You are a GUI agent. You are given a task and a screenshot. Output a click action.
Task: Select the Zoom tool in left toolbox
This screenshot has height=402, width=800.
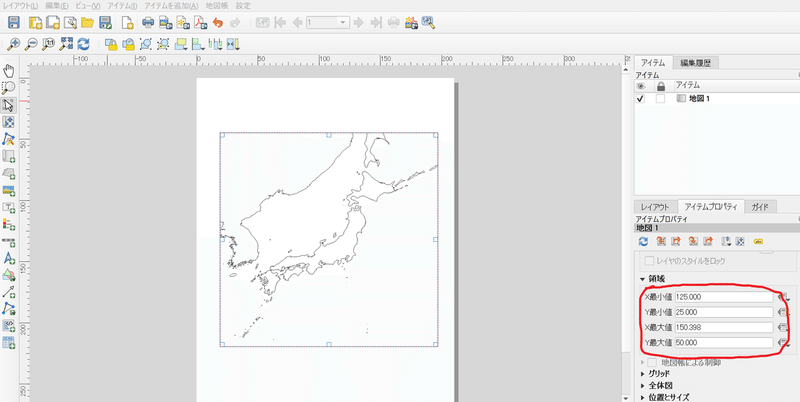click(x=9, y=88)
